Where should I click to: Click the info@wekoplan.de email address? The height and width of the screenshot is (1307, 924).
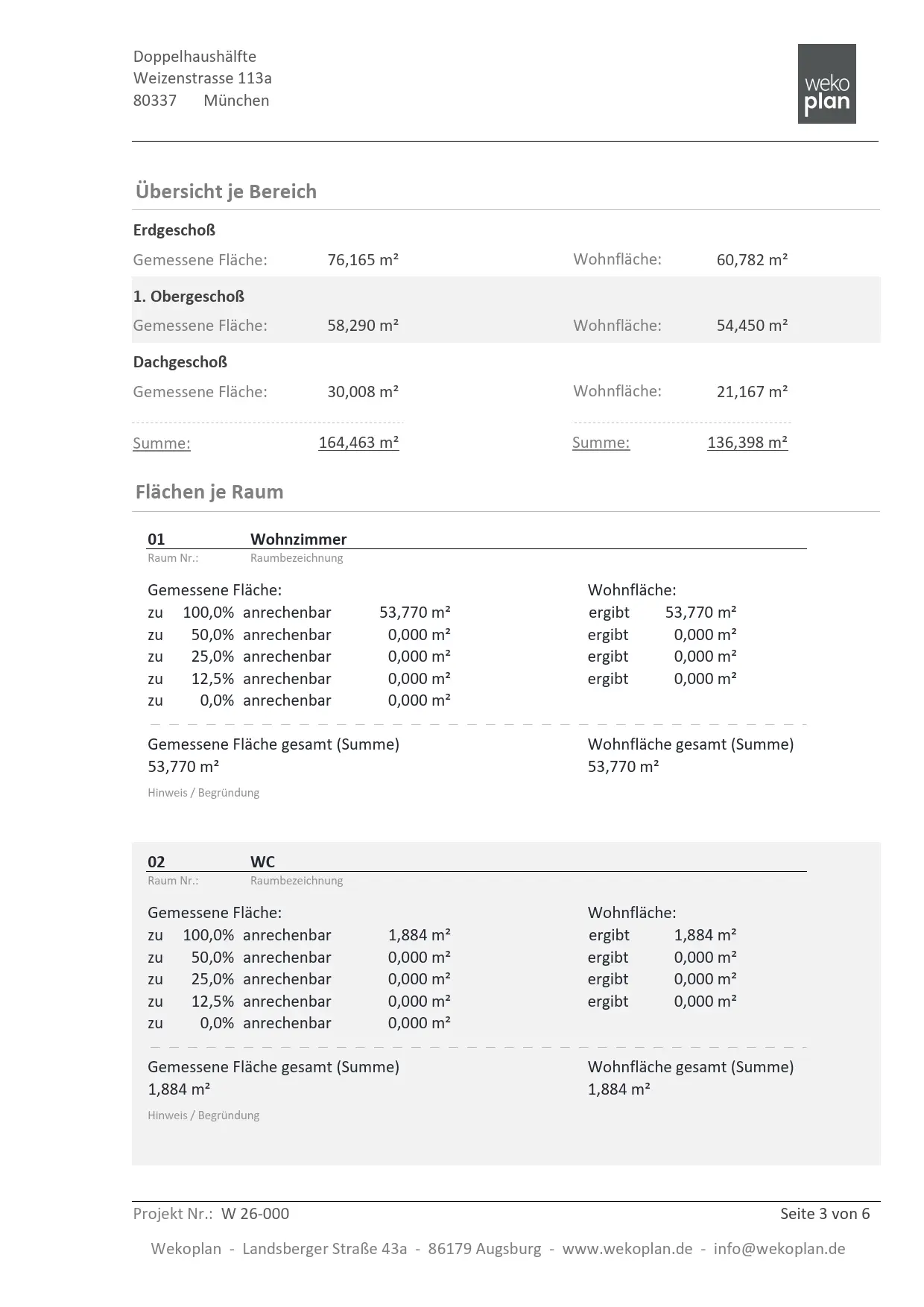[x=779, y=1249]
